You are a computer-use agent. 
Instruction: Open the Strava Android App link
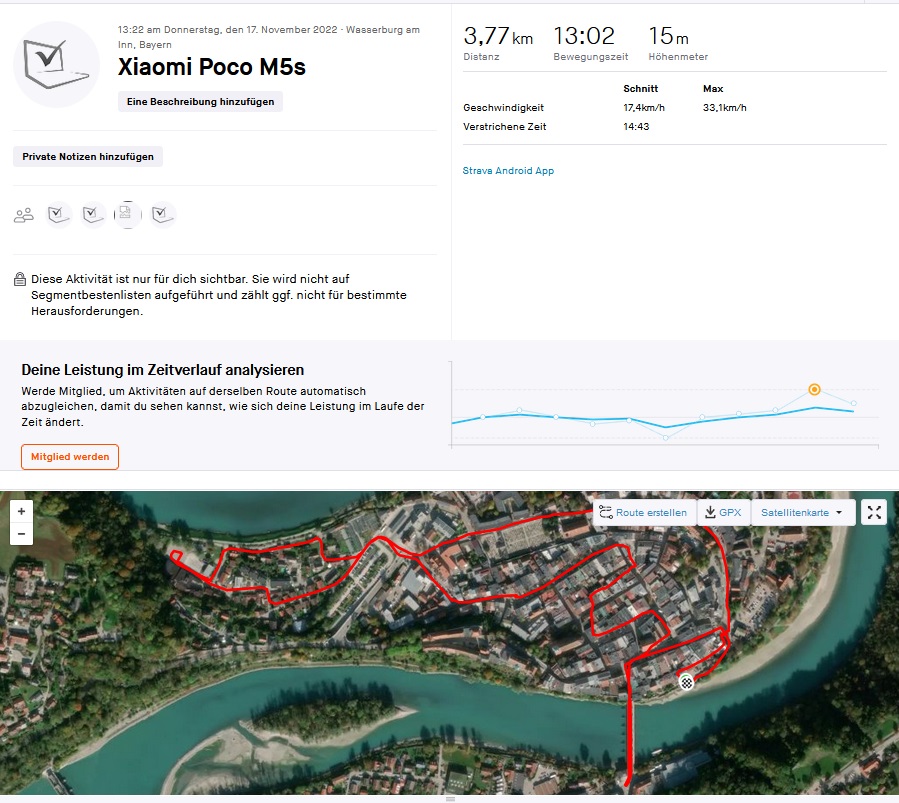(508, 171)
